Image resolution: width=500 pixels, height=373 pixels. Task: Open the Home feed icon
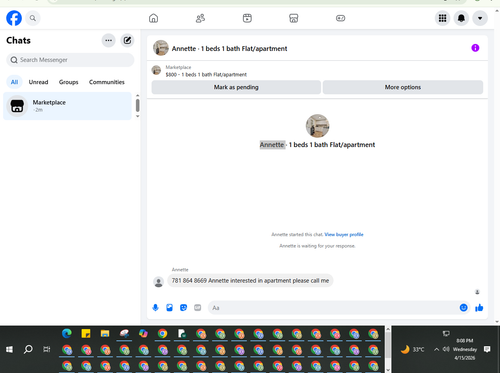pos(153,18)
